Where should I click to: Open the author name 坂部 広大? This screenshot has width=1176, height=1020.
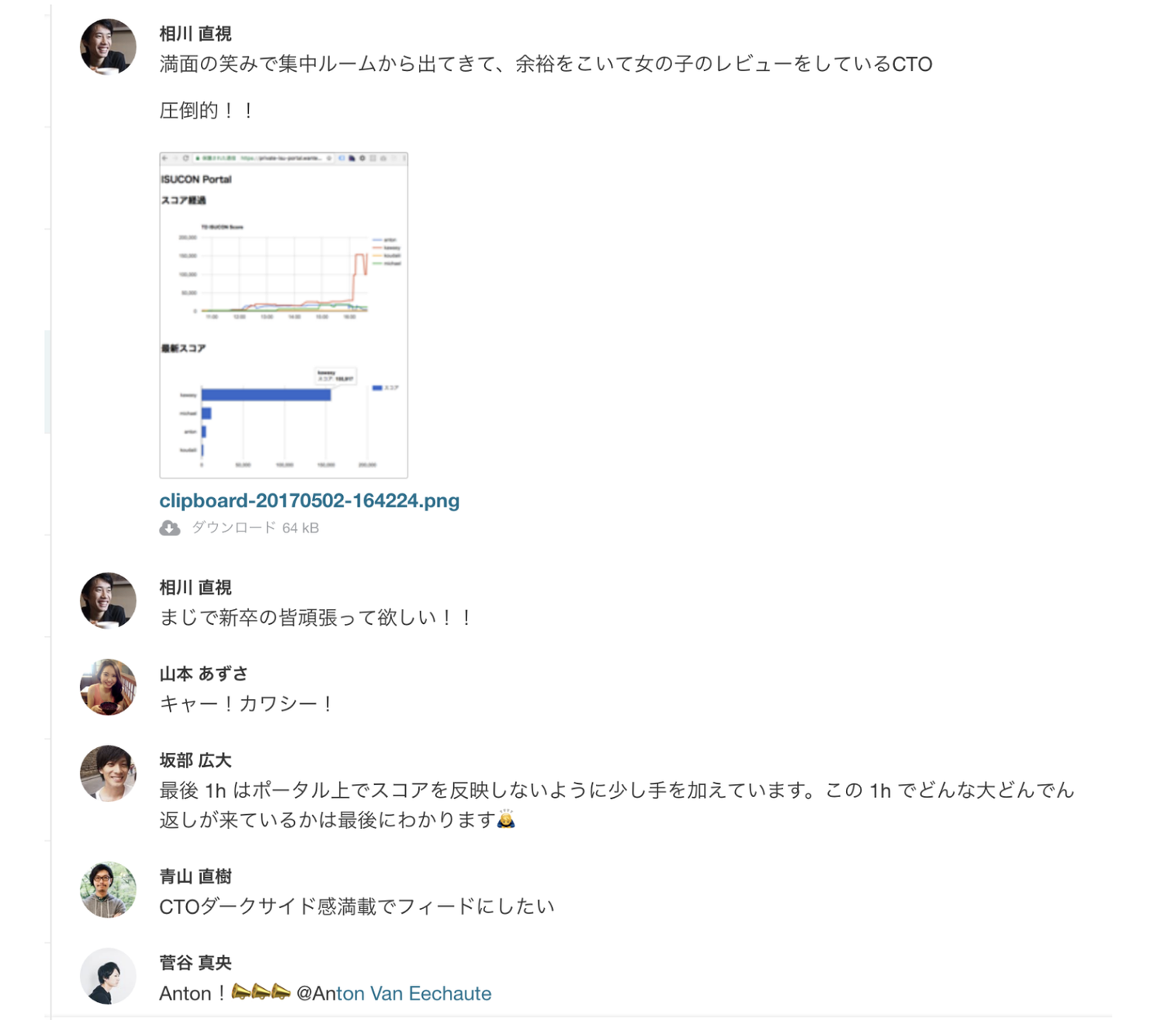pos(195,760)
